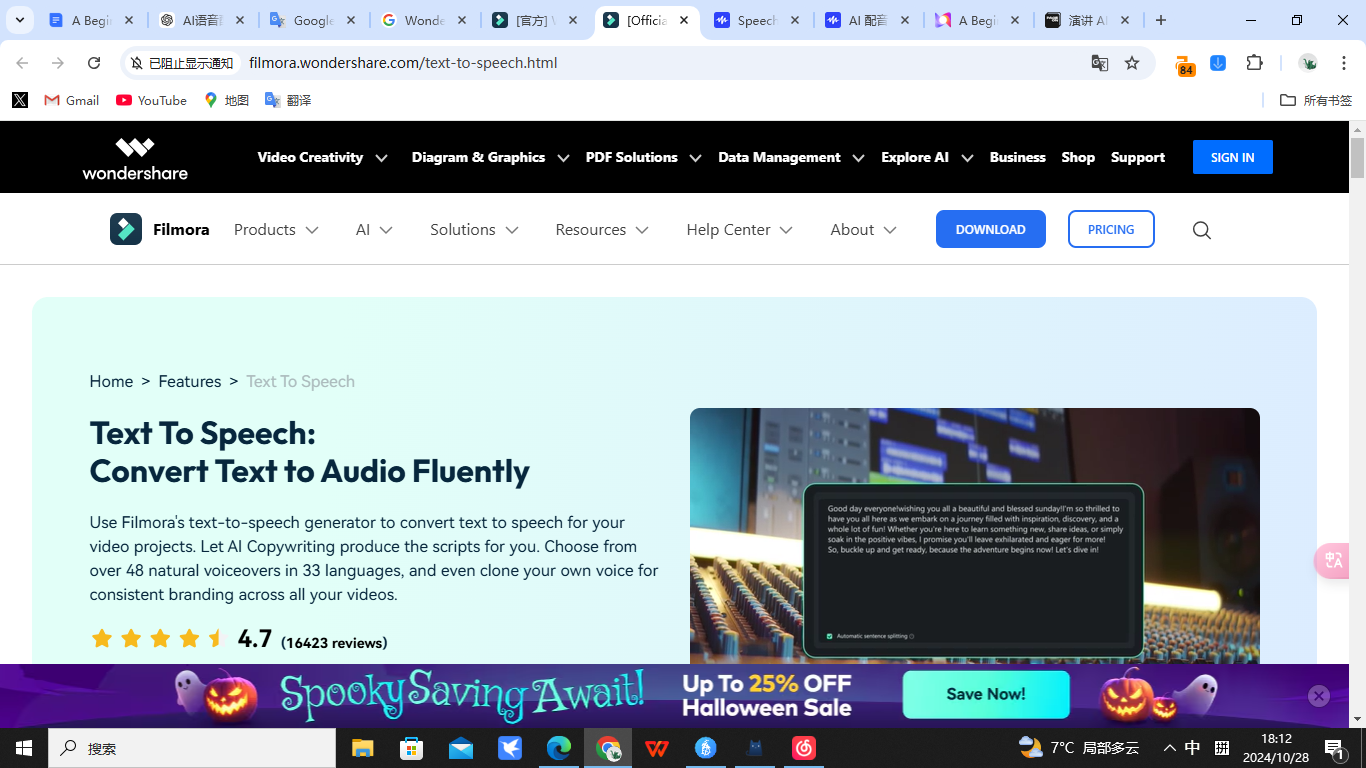Expand the Video Creativity menu
This screenshot has height=768, width=1366.
click(x=322, y=157)
